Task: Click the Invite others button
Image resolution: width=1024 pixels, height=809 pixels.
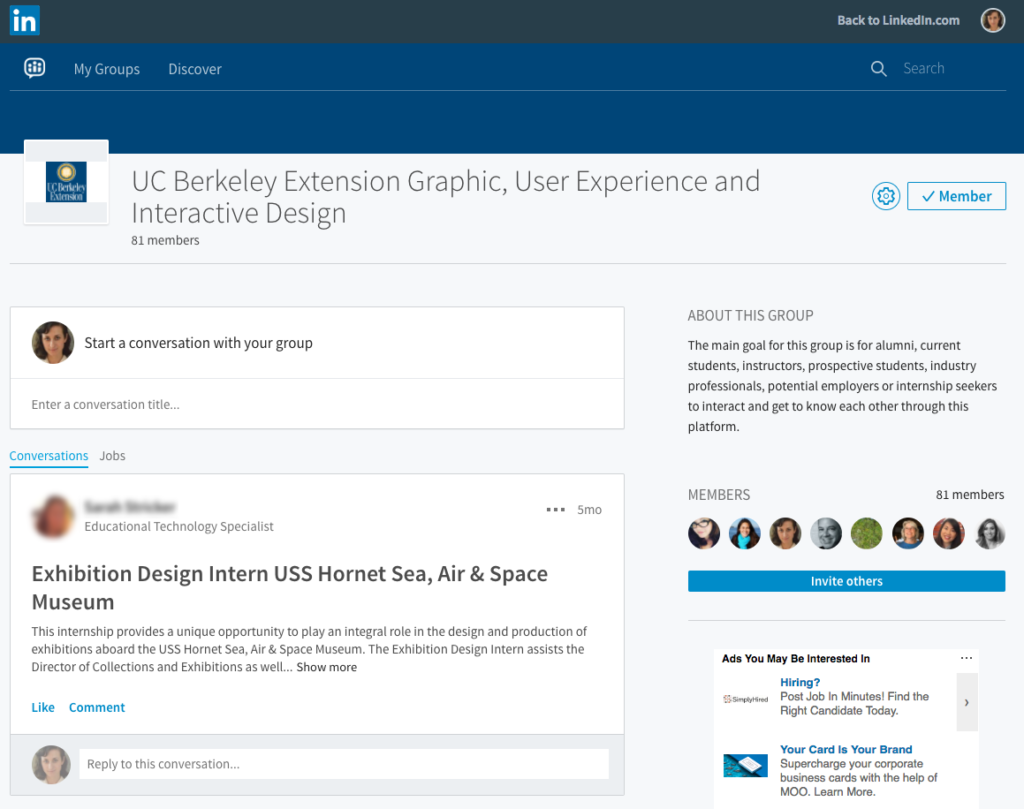Action: pyautogui.click(x=846, y=581)
